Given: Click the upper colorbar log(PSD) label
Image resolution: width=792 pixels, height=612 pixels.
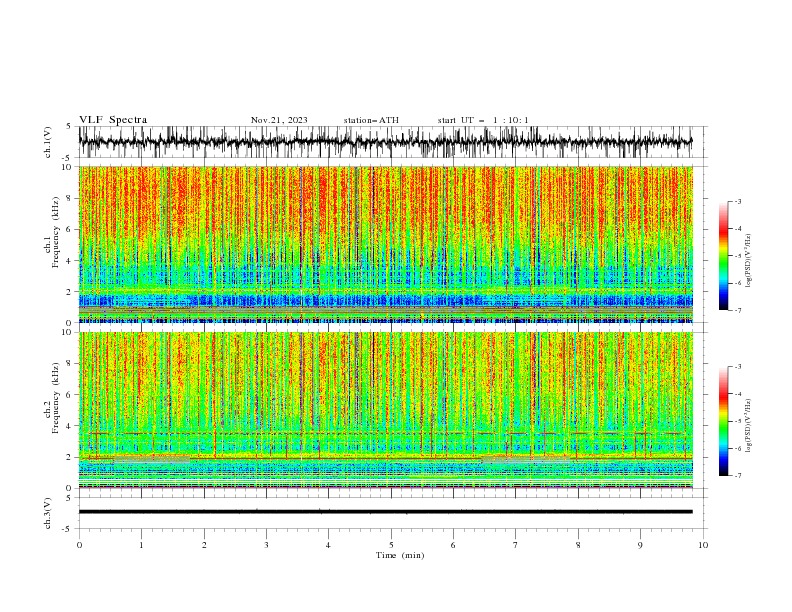Looking at the screenshot, I should click(x=748, y=261).
